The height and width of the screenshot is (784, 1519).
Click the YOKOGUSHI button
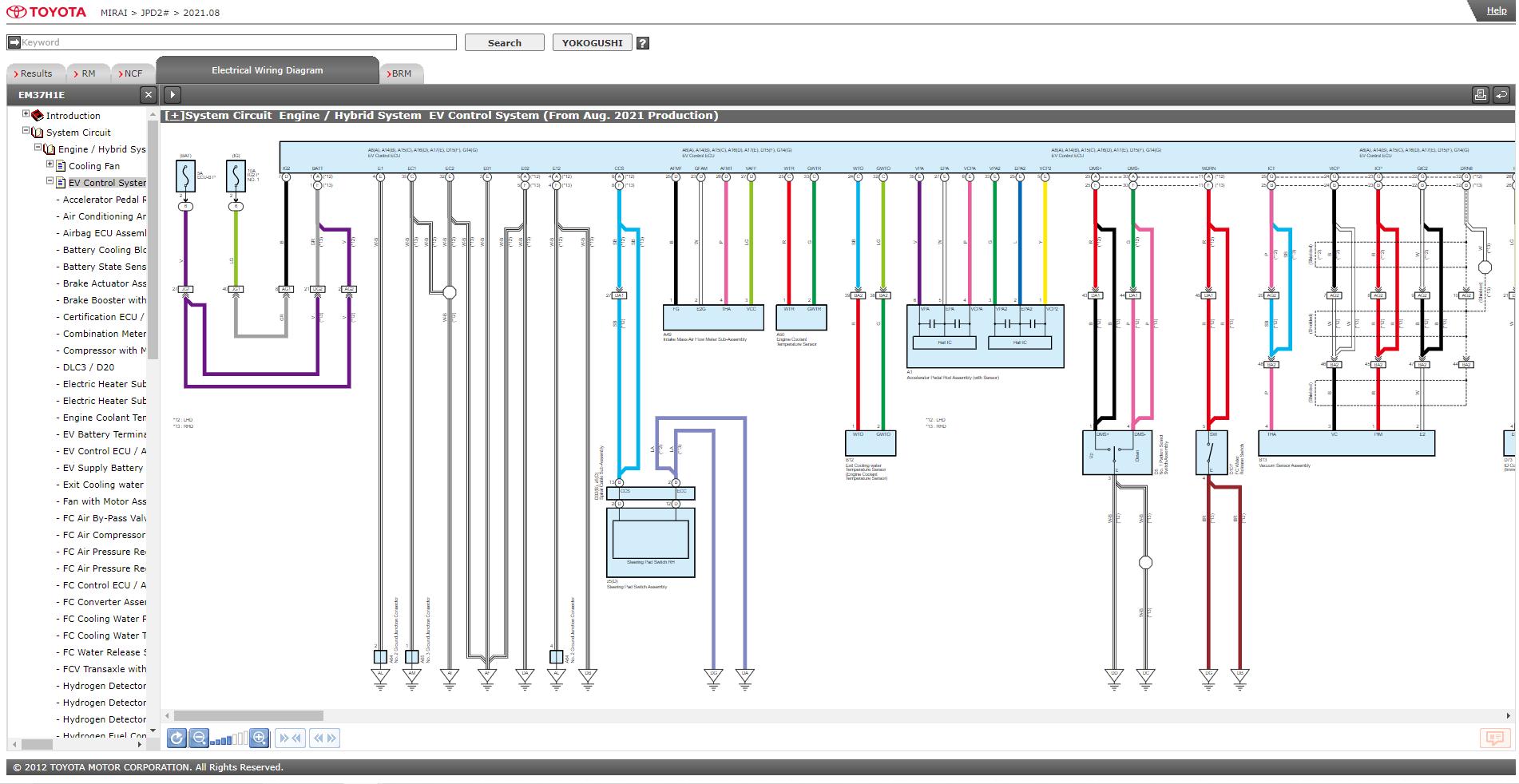click(x=593, y=43)
